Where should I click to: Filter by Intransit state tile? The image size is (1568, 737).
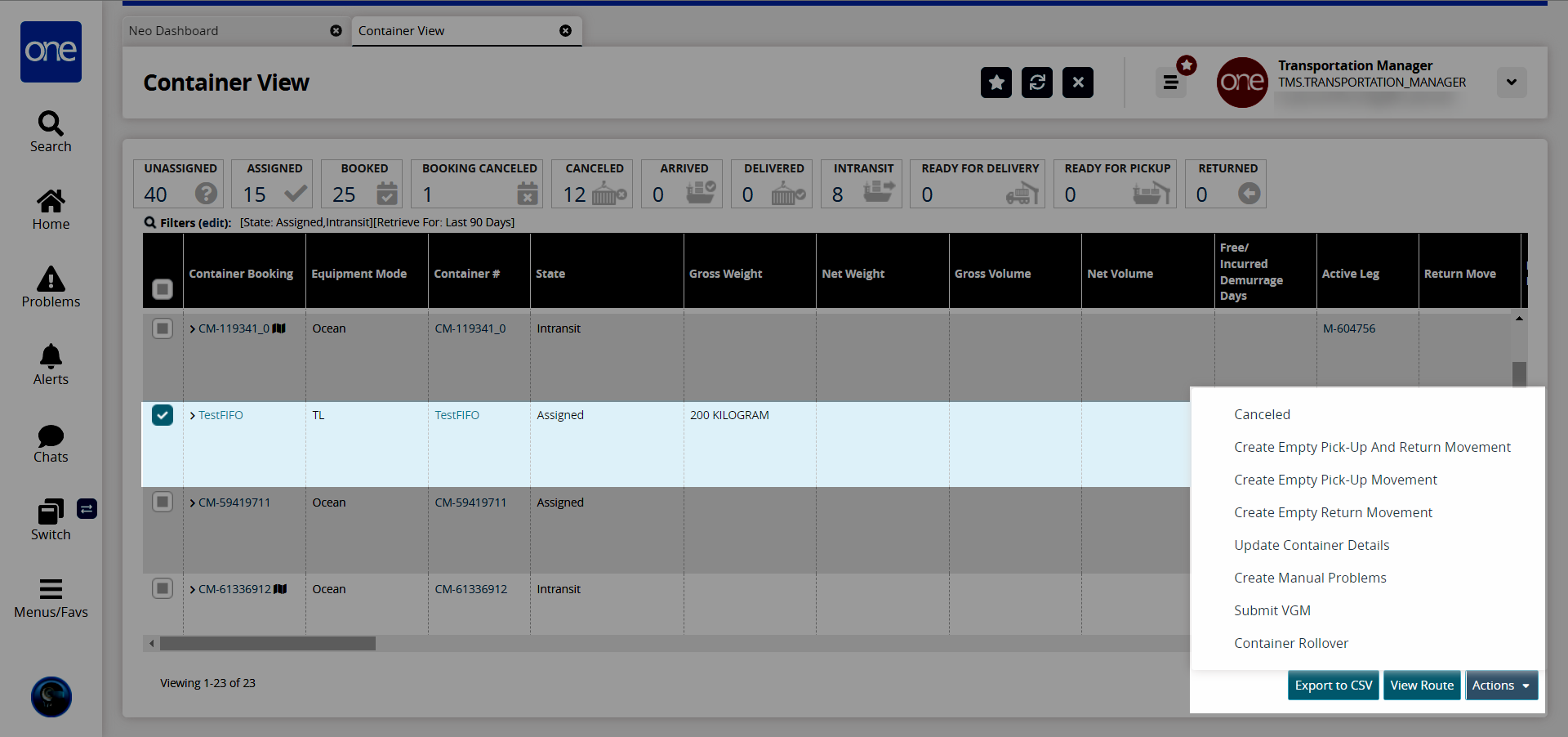point(862,184)
